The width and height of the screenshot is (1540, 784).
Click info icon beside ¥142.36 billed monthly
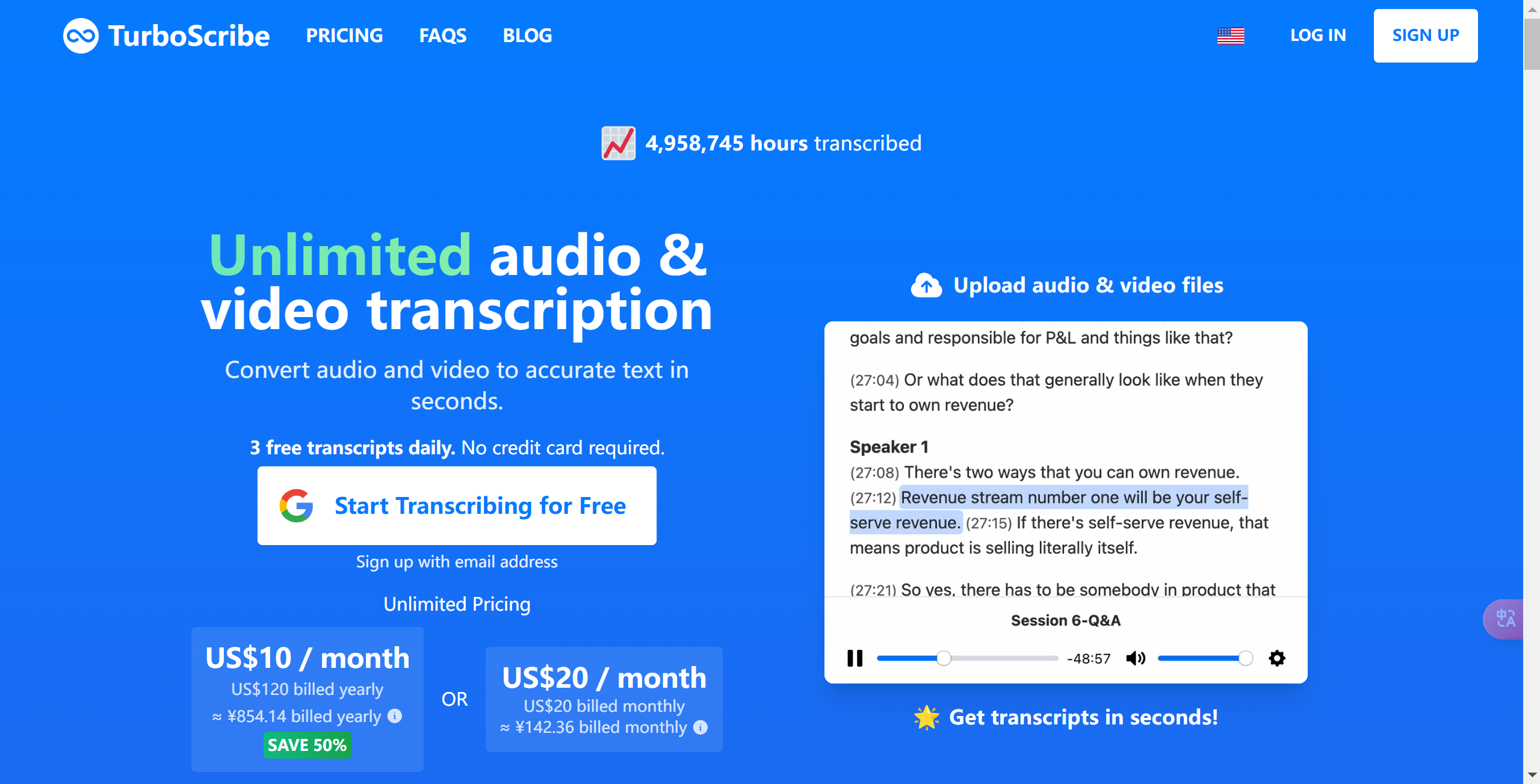click(x=700, y=727)
